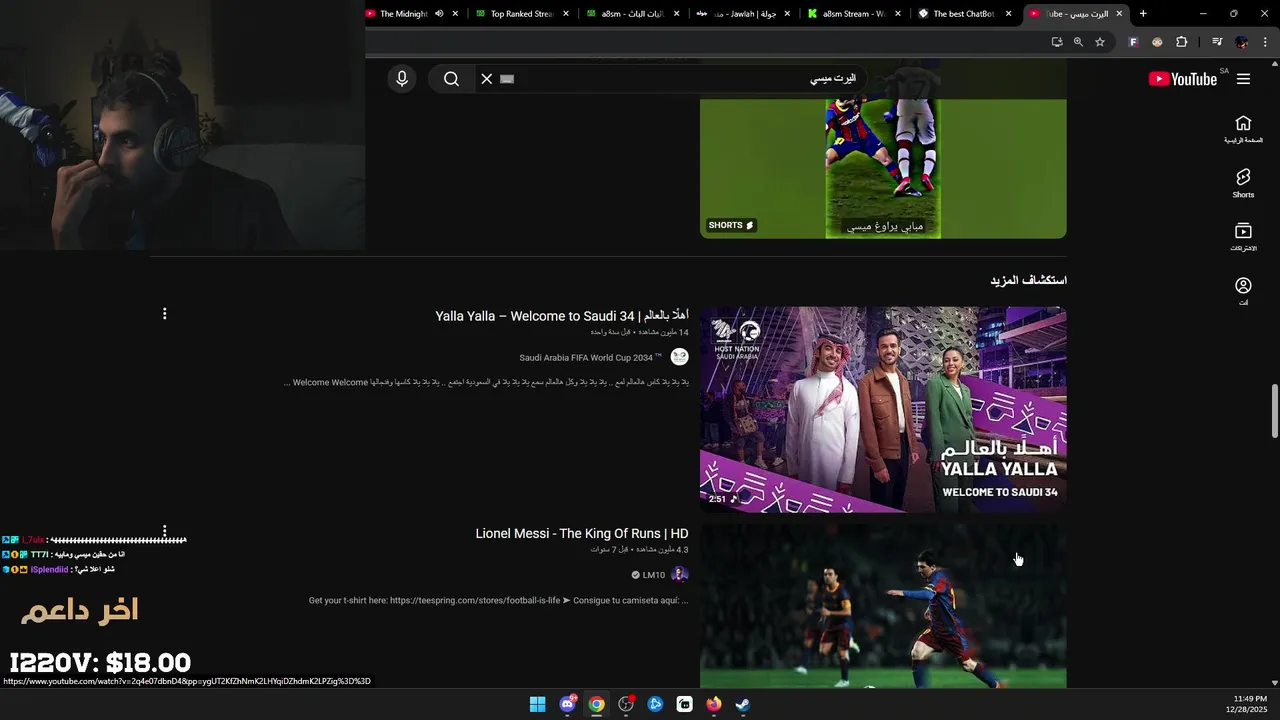The image size is (1280, 720).
Task: Close the Top Ranked Stream tab
Action: (x=566, y=14)
